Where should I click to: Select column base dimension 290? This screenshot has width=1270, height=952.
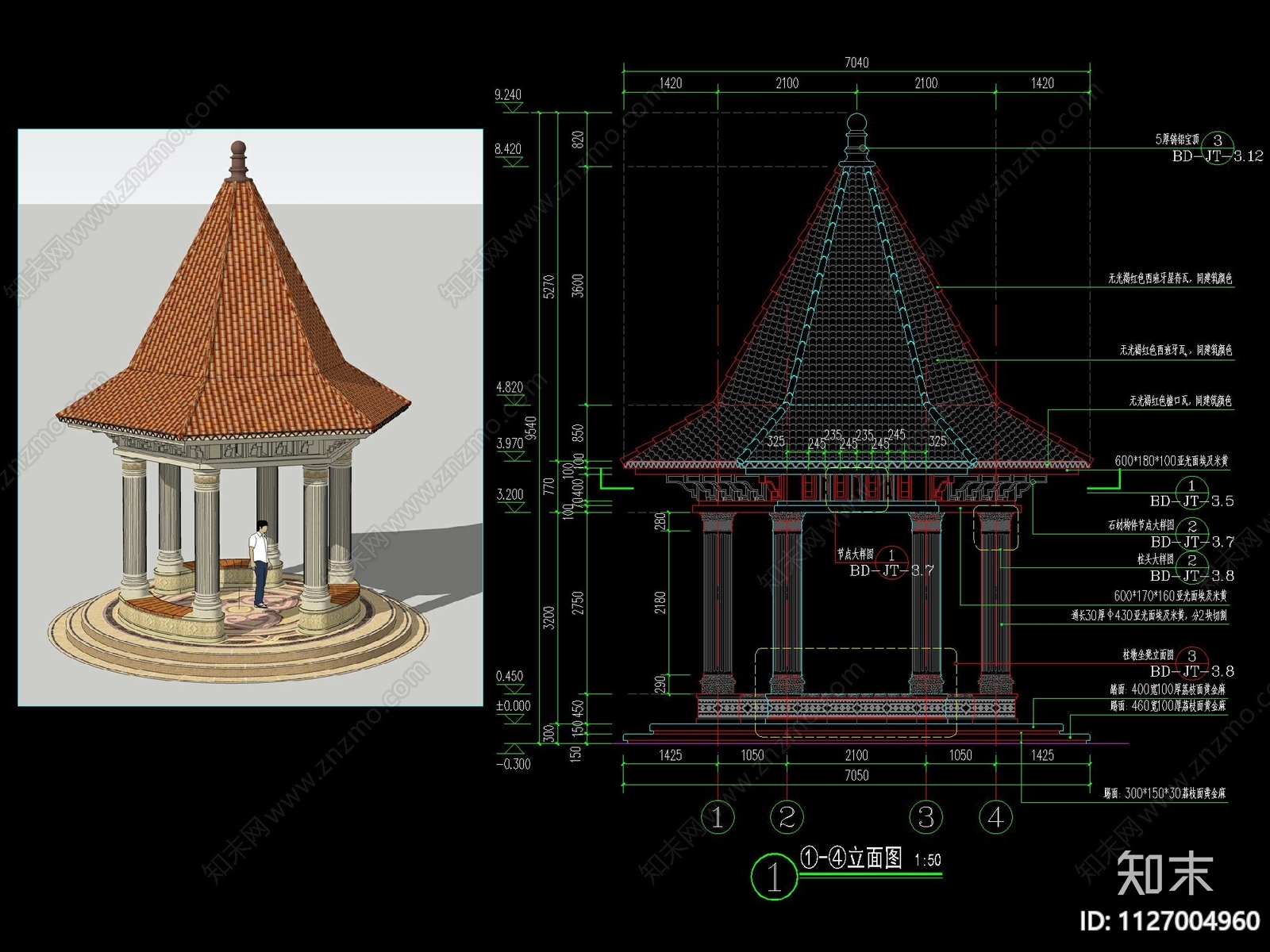660,685
